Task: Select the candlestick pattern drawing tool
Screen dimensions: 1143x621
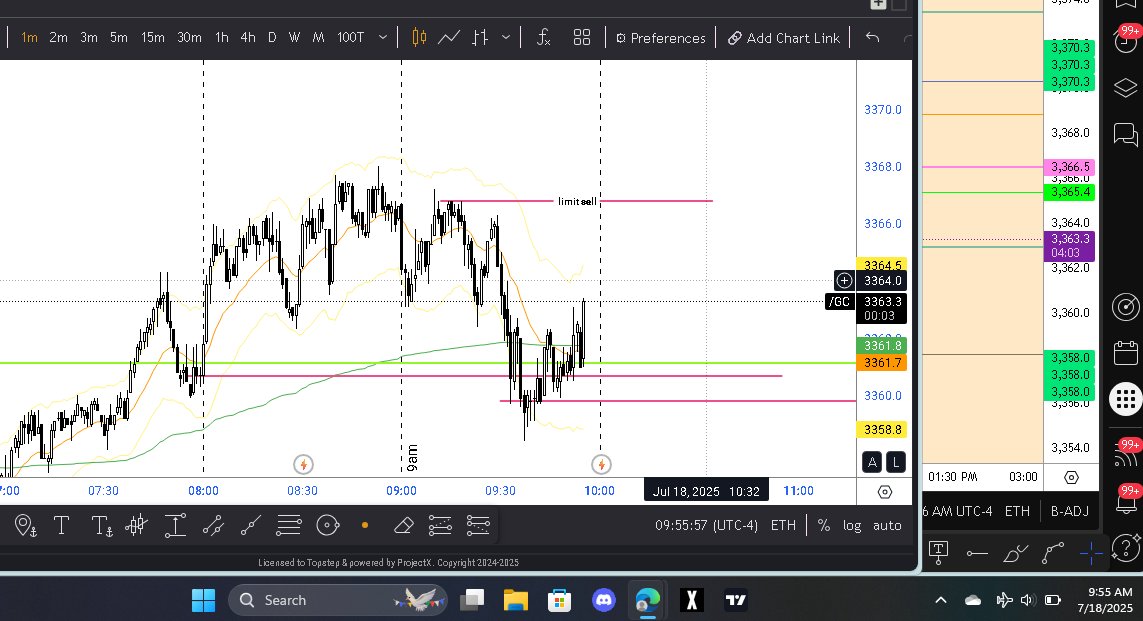Action: pos(137,526)
